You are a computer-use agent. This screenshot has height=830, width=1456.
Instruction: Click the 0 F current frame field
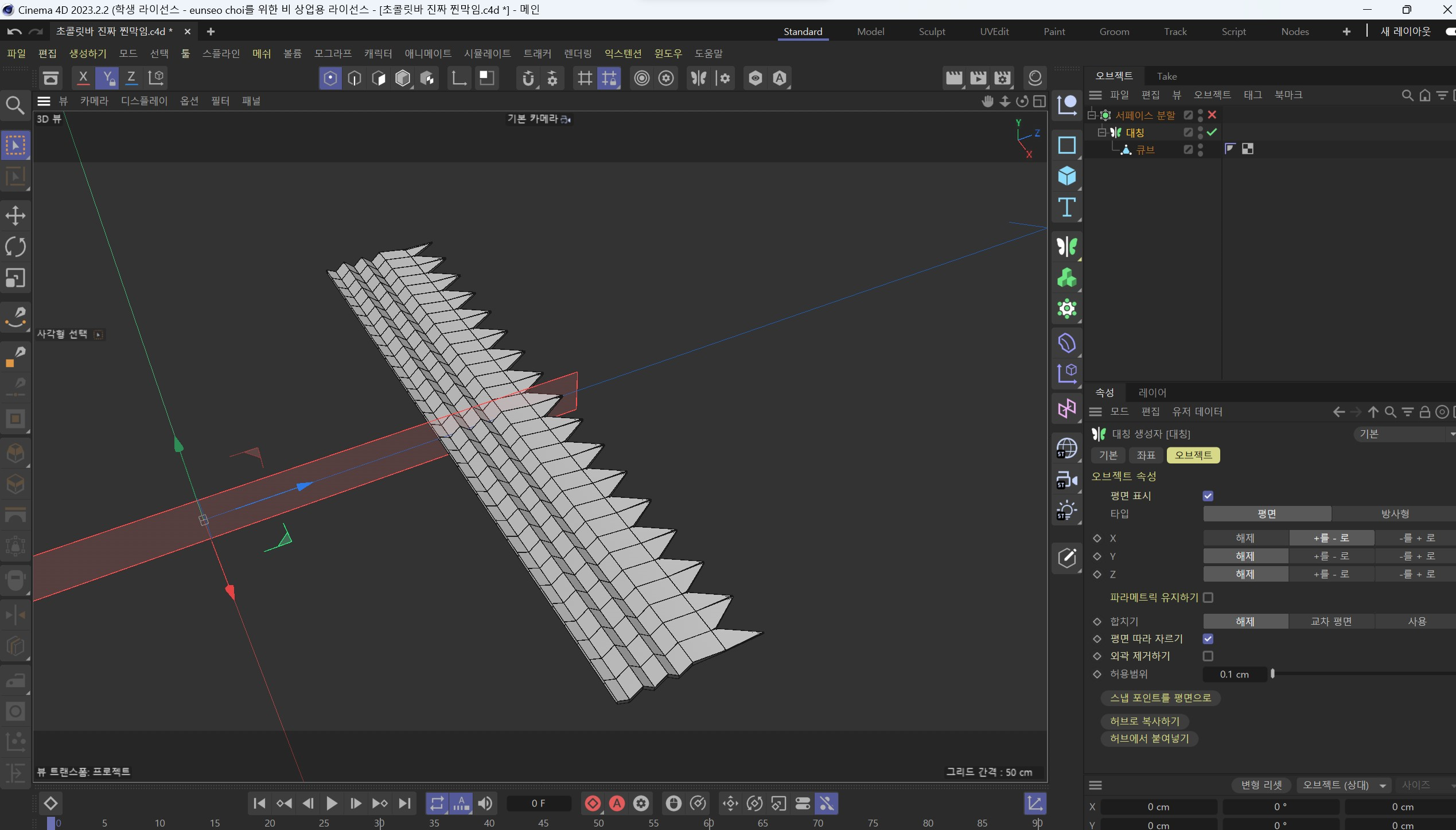click(538, 804)
